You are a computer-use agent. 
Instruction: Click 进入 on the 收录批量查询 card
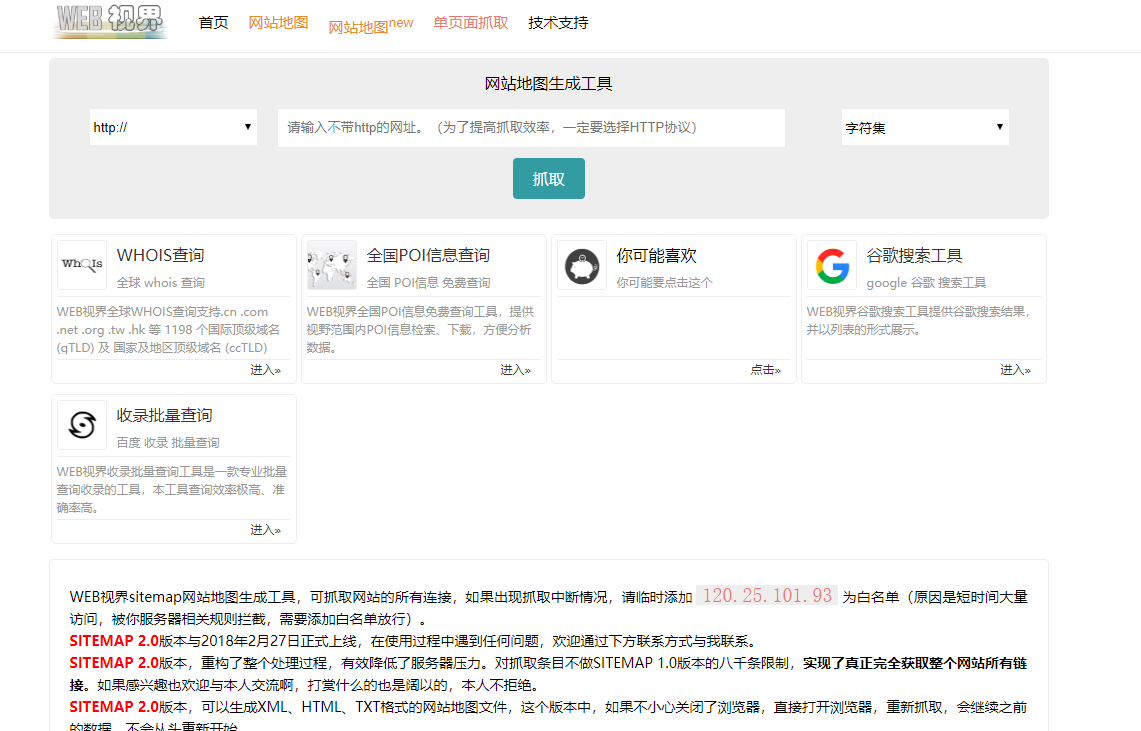tap(264, 528)
